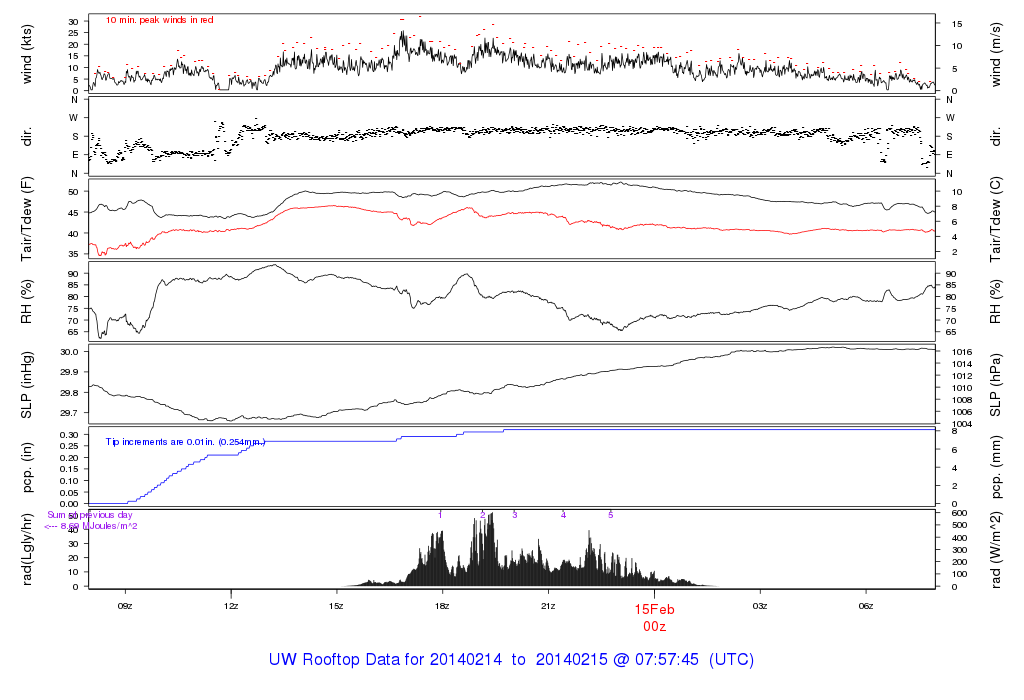This screenshot has width=1024, height=700.
Task: Select the '30.0' tick on inHg axis
Action: [x=69, y=352]
